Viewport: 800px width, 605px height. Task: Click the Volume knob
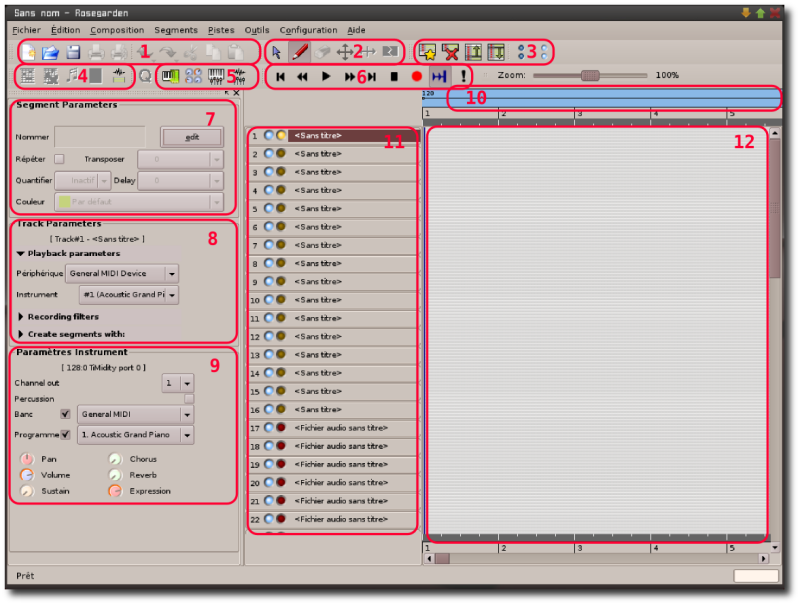(27, 475)
